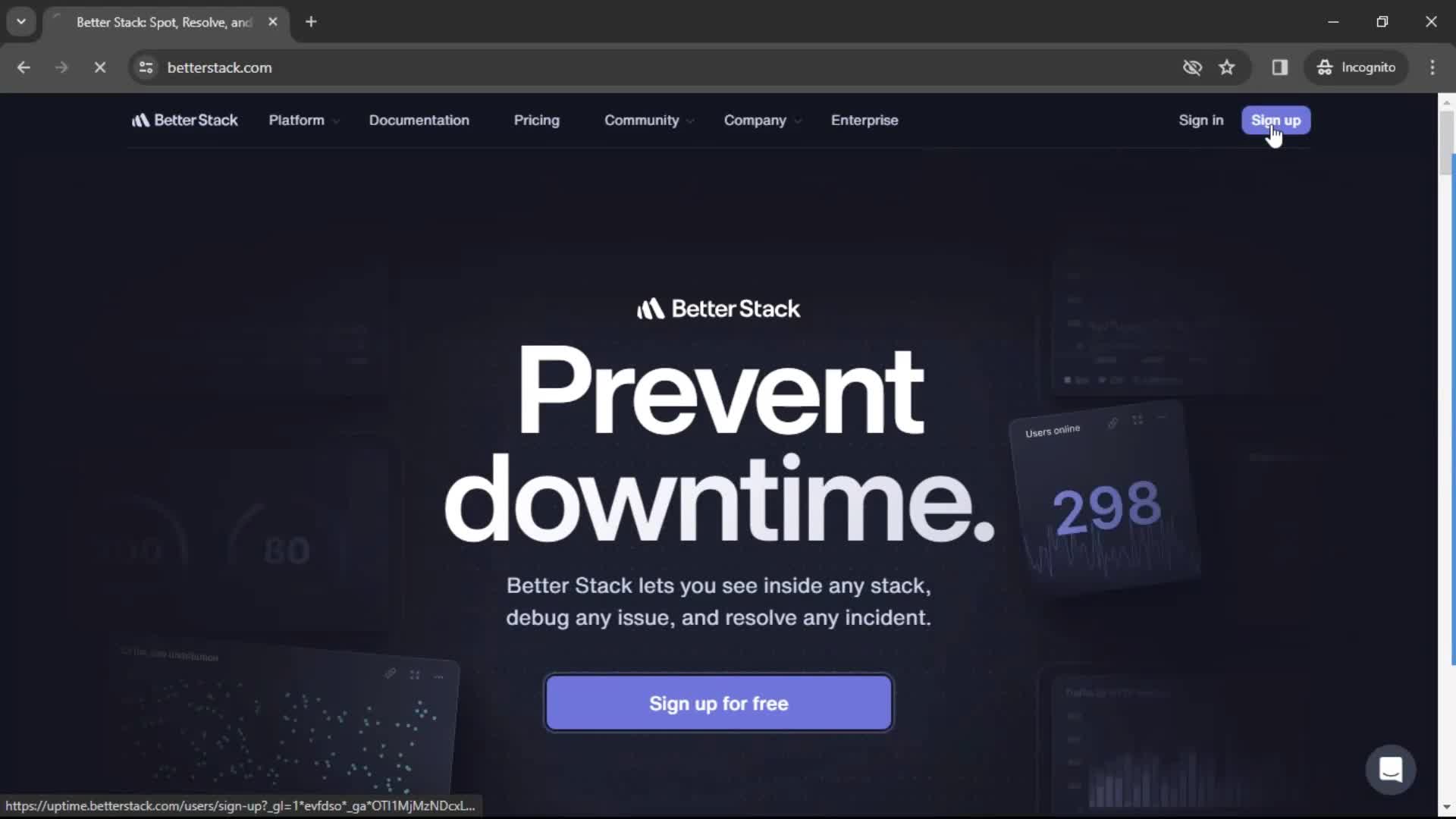Click the Sign up for free button
The height and width of the screenshot is (819, 1456).
tap(718, 703)
